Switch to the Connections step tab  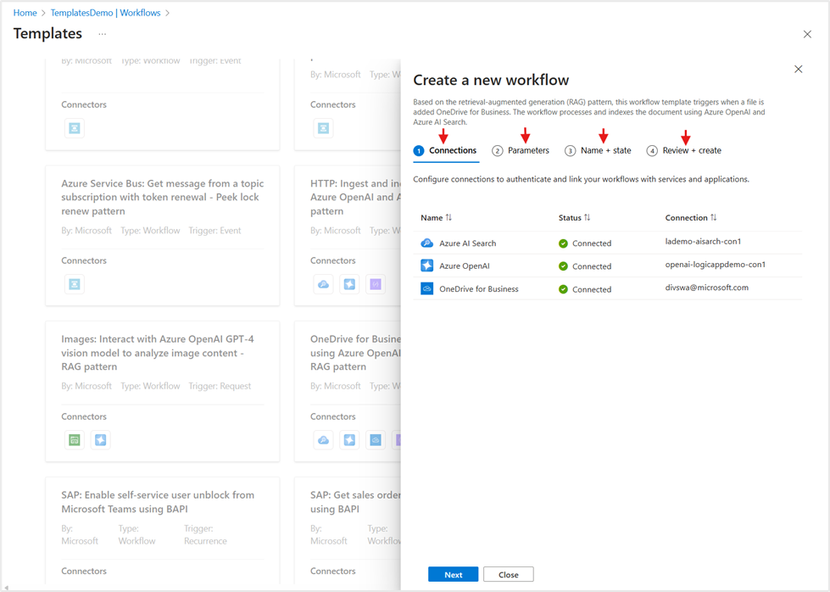pos(446,150)
